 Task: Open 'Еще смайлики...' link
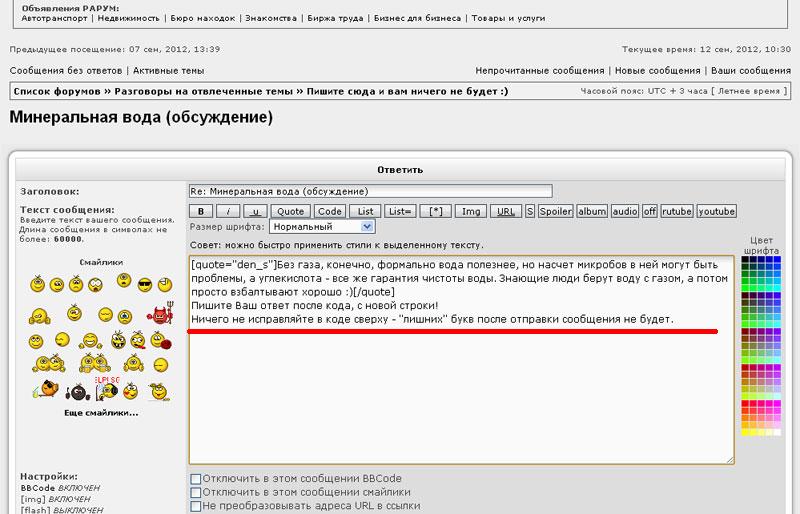(101, 412)
